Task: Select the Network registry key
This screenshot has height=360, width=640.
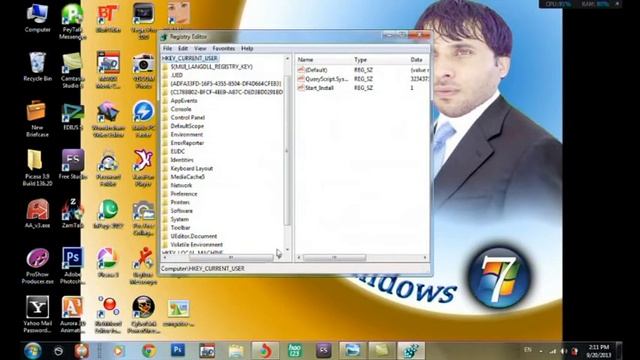Action: point(181,185)
